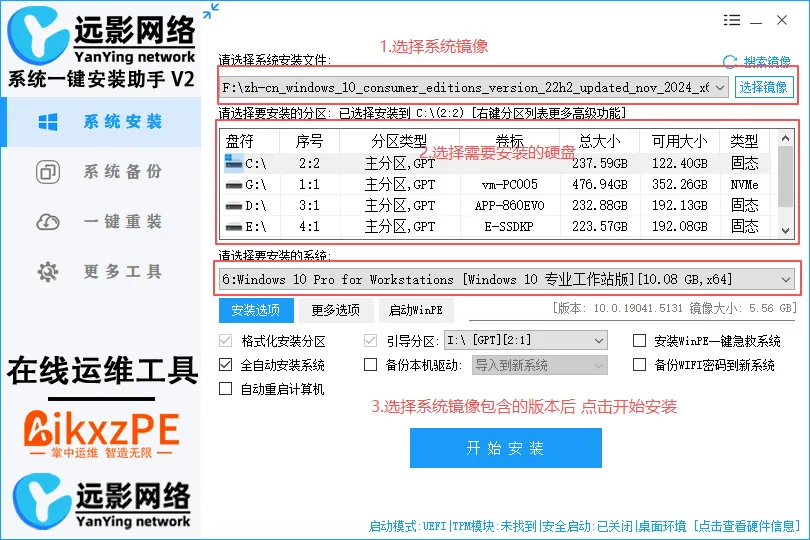Minimize the installer window

(756, 21)
